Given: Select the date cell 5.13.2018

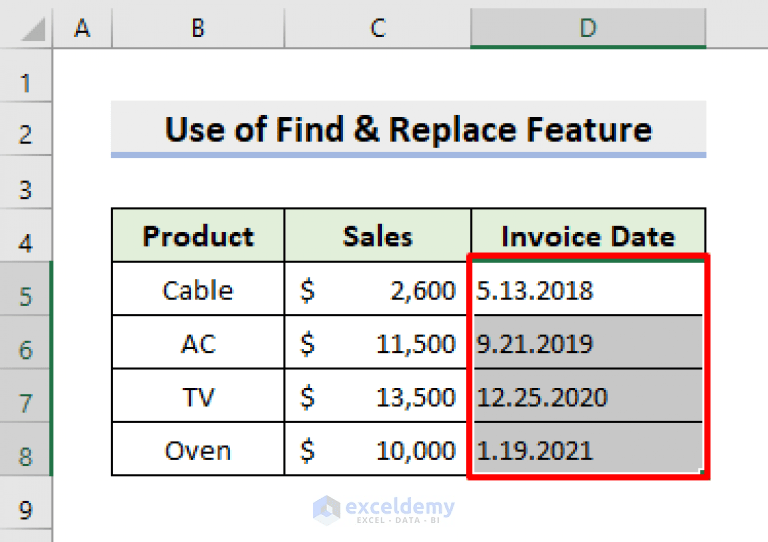Looking at the screenshot, I should pyautogui.click(x=588, y=289).
